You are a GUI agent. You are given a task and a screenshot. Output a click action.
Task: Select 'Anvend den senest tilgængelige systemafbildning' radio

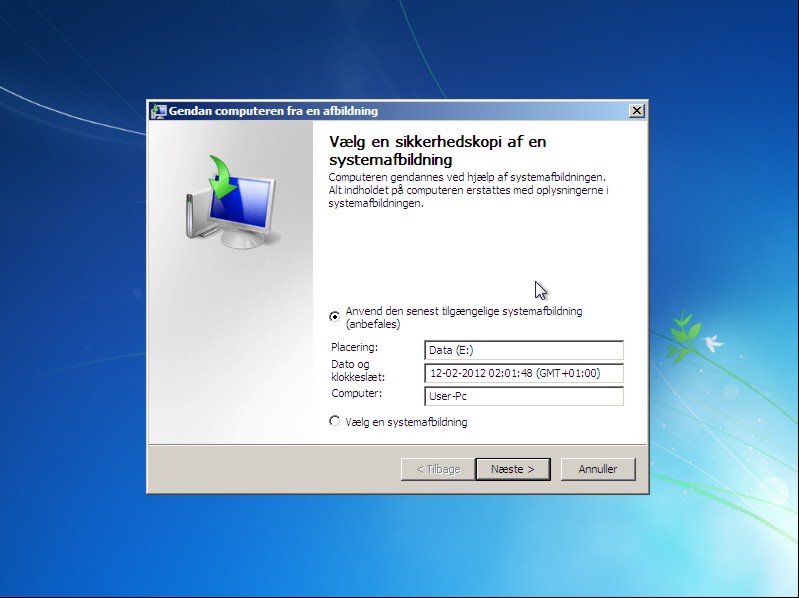click(x=334, y=317)
